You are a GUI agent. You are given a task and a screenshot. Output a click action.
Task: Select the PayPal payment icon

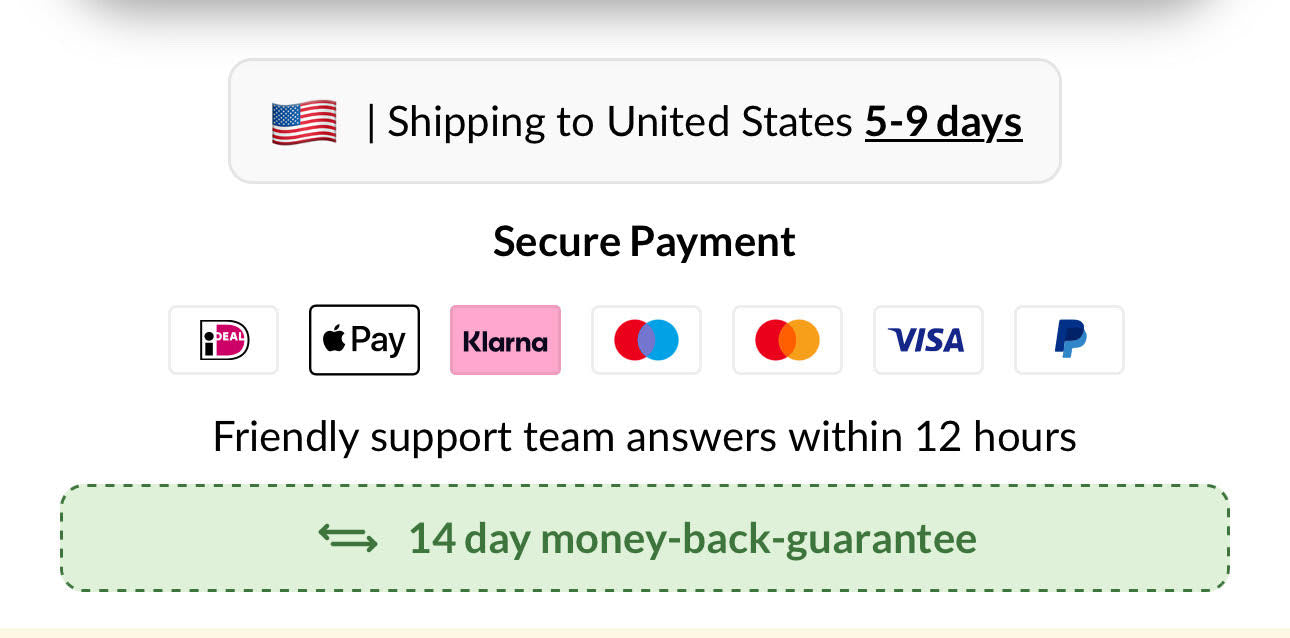1069,340
